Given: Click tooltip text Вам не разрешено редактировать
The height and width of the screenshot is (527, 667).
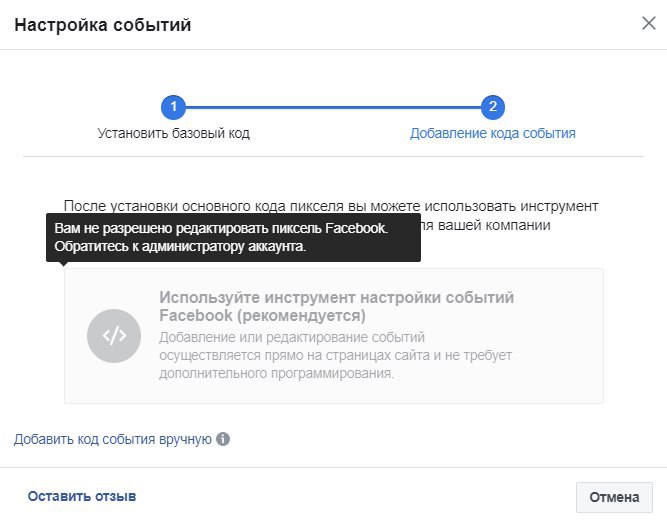Looking at the screenshot, I should click(221, 237).
